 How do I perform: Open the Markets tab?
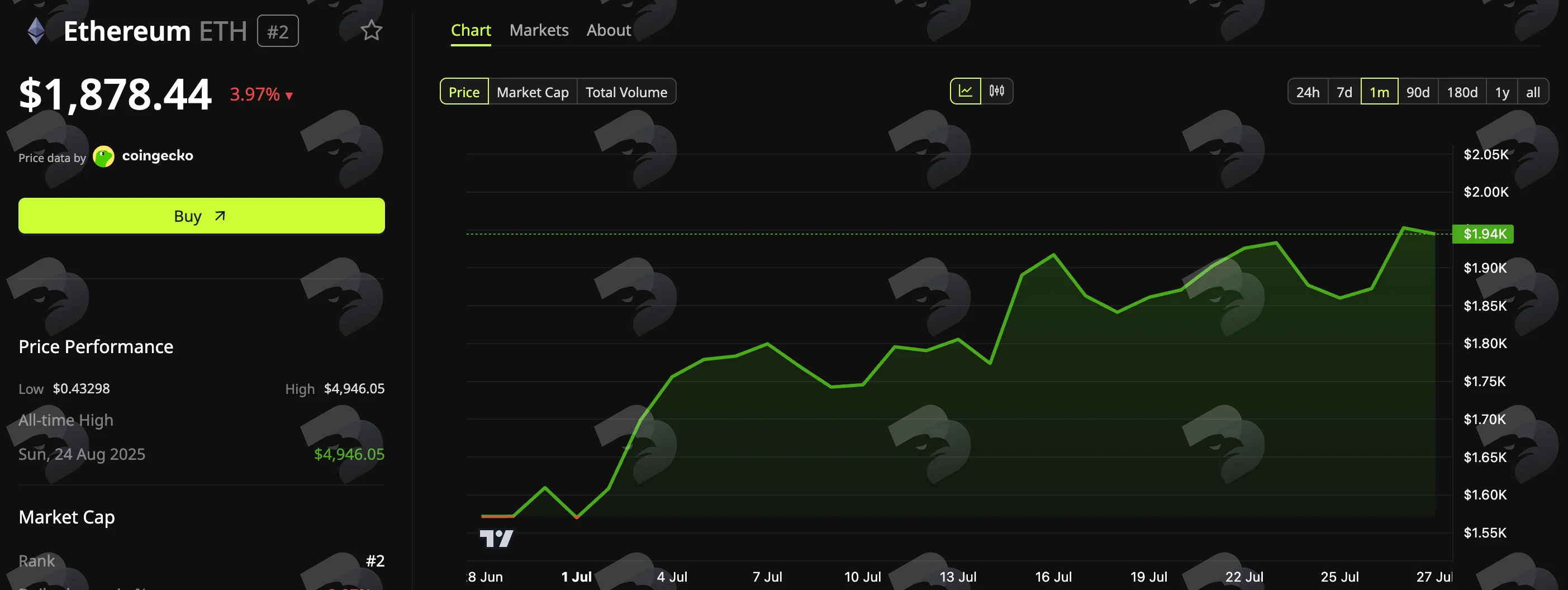pos(539,30)
